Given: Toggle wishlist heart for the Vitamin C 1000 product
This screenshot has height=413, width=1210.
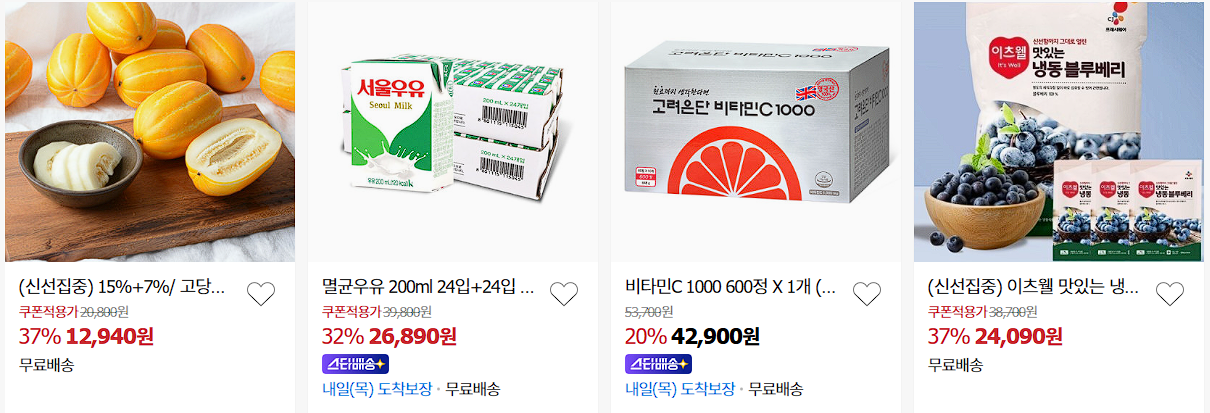Looking at the screenshot, I should (x=867, y=294).
